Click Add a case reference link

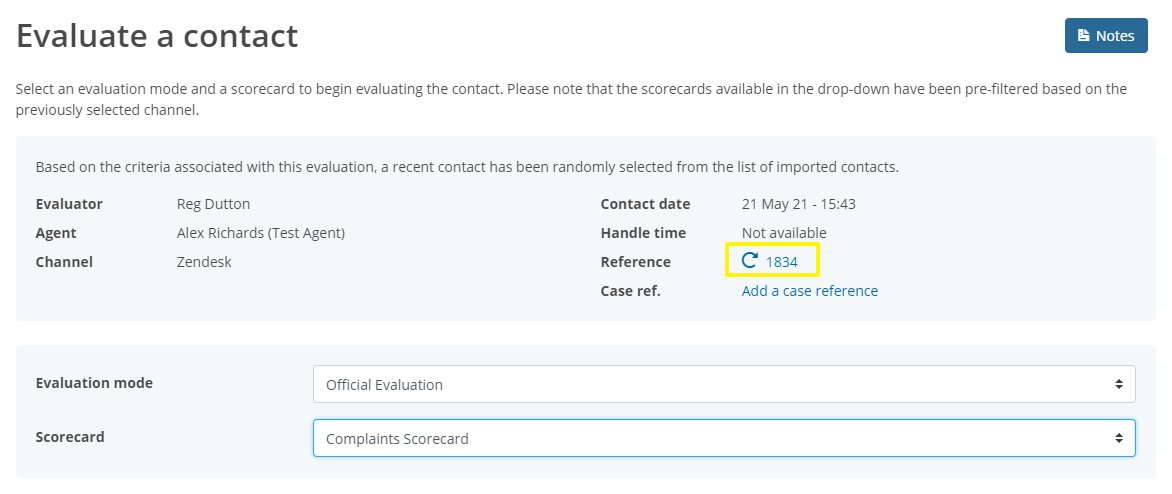coord(809,291)
